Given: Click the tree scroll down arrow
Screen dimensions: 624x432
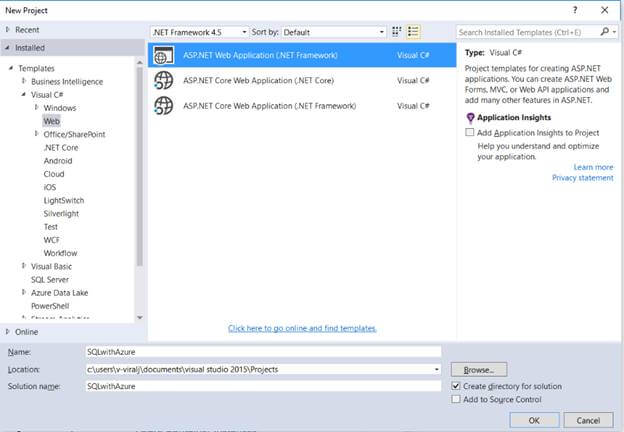Looking at the screenshot, I should point(140,317).
